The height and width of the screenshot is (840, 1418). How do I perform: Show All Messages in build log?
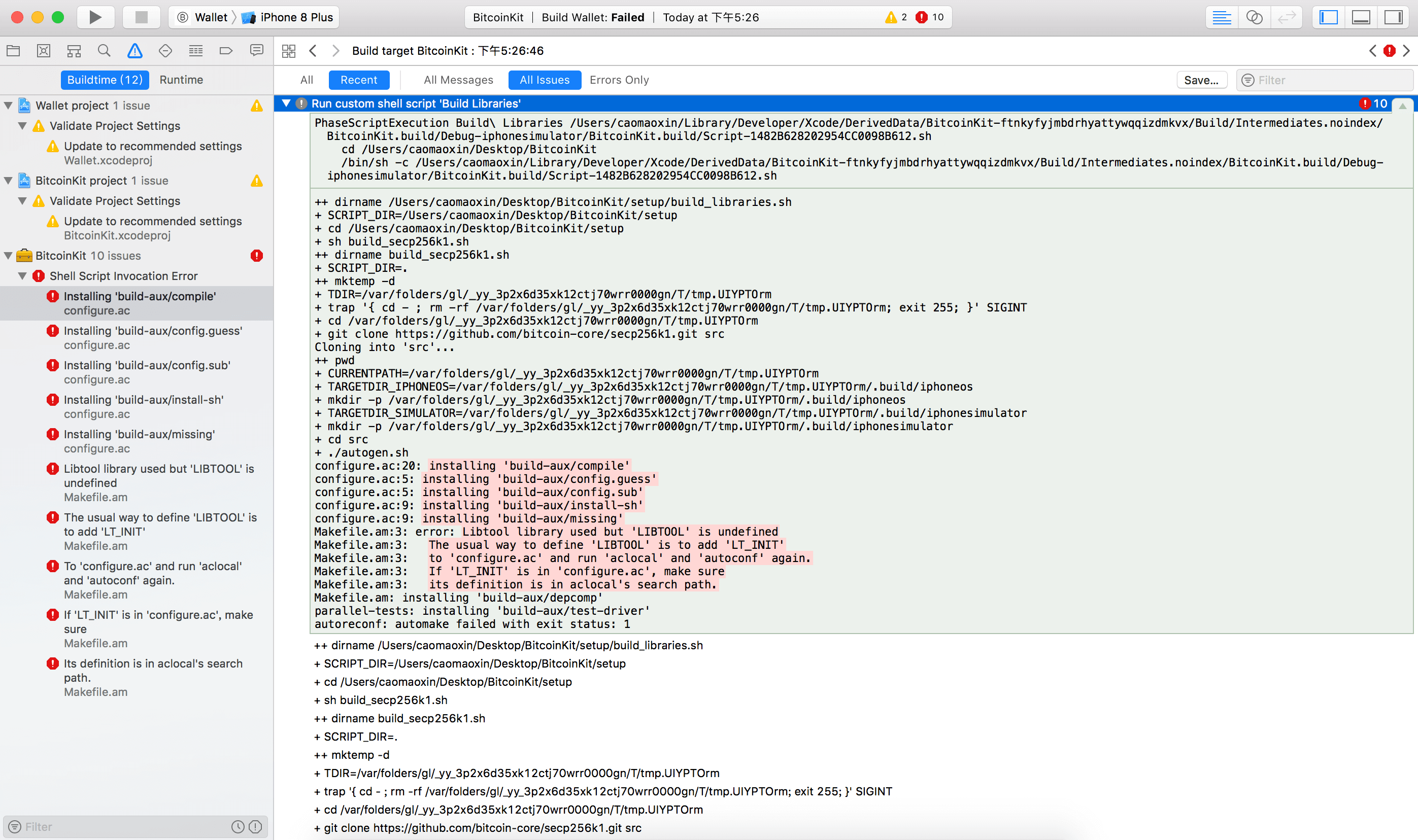(458, 80)
